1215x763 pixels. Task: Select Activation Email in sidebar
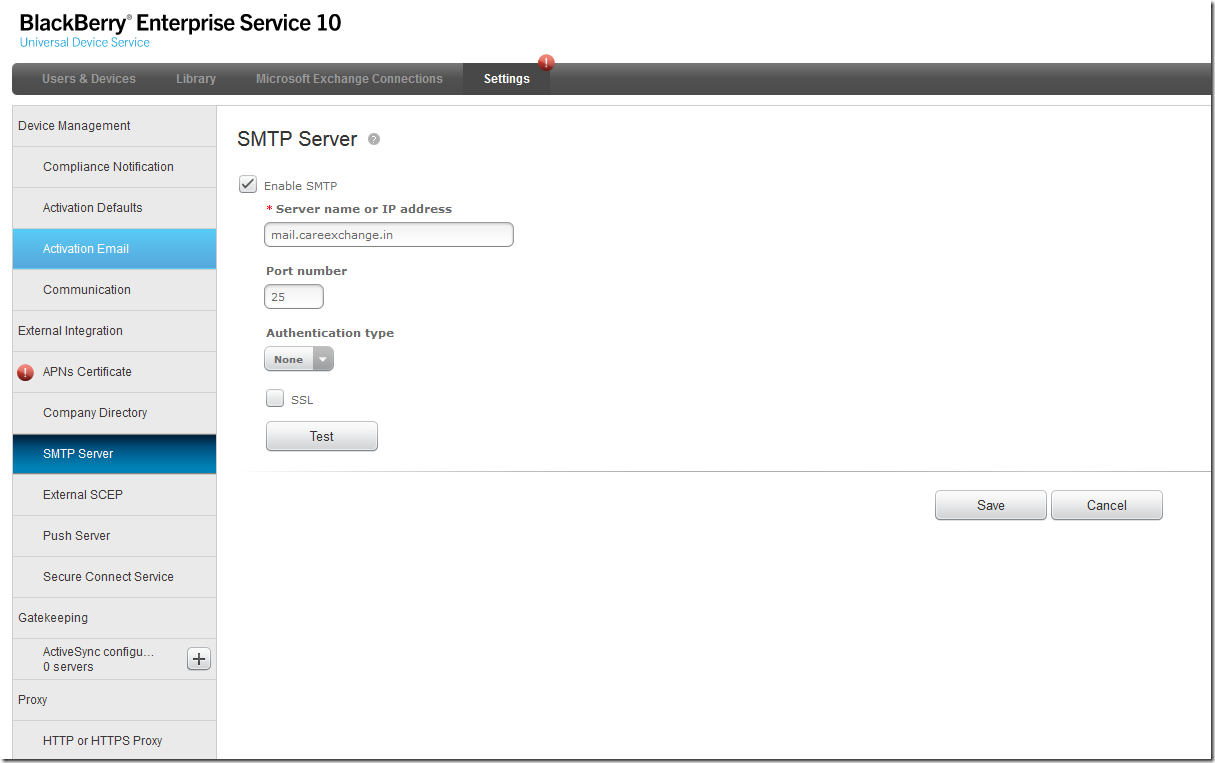[114, 249]
